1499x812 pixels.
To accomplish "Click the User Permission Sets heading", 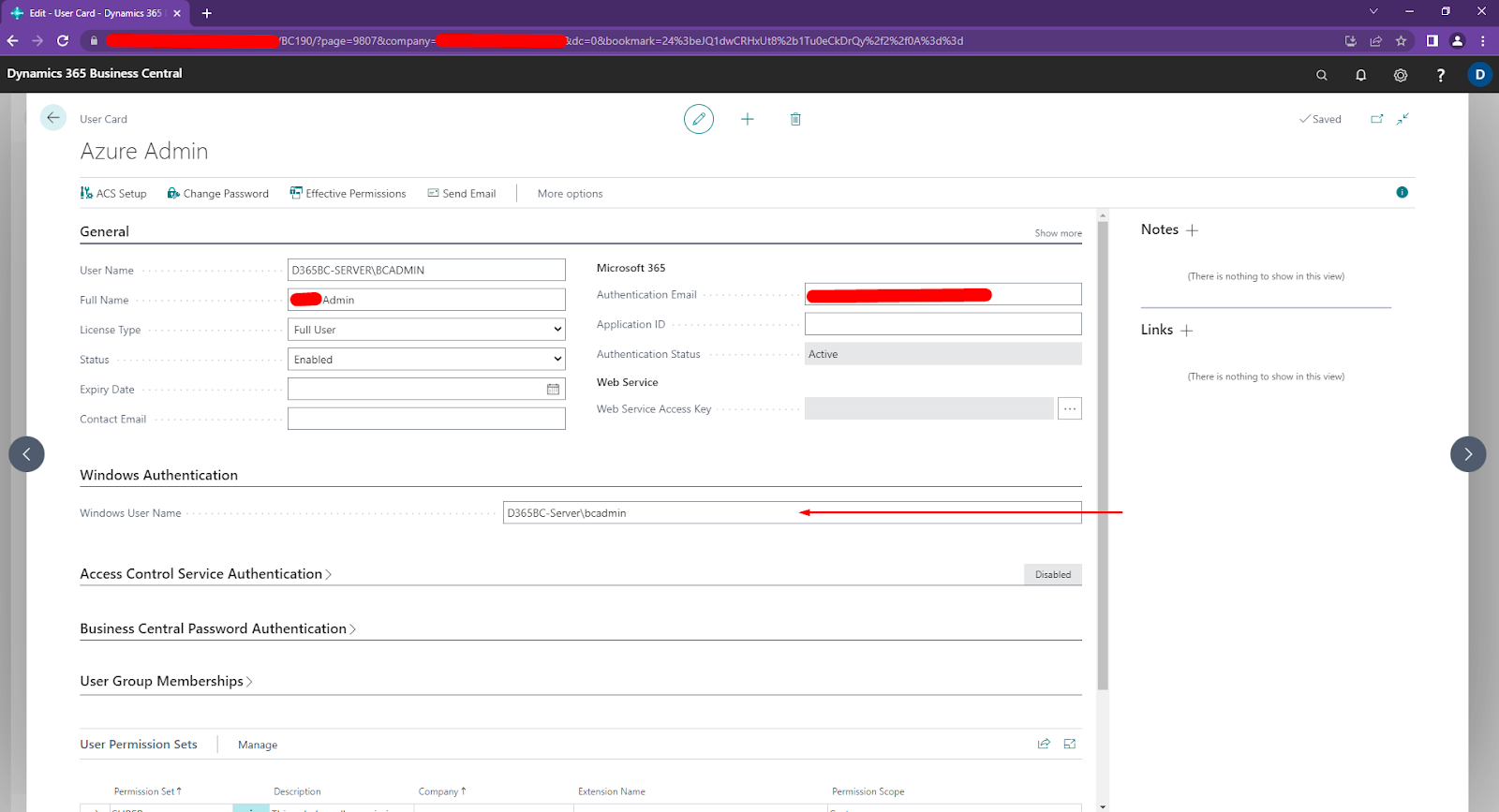I will point(139,745).
